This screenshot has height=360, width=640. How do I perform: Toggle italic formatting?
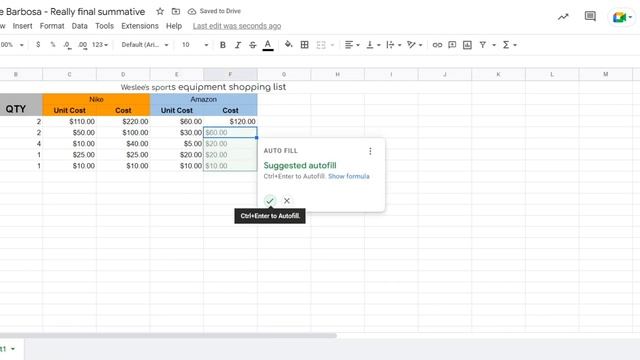(238, 45)
